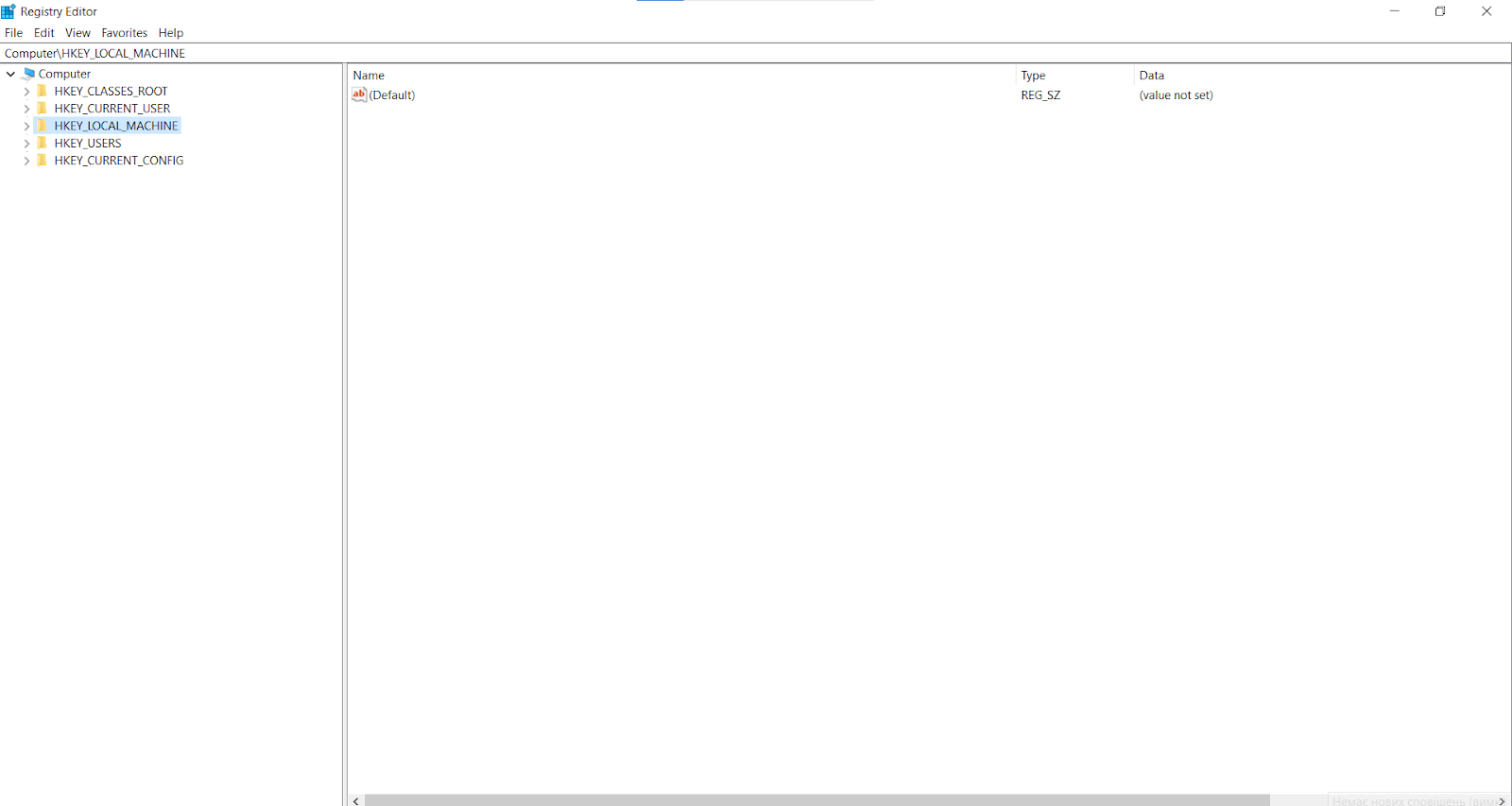This screenshot has width=1512, height=806.
Task: Select the HKEY_USERS key label
Action: 88,144
